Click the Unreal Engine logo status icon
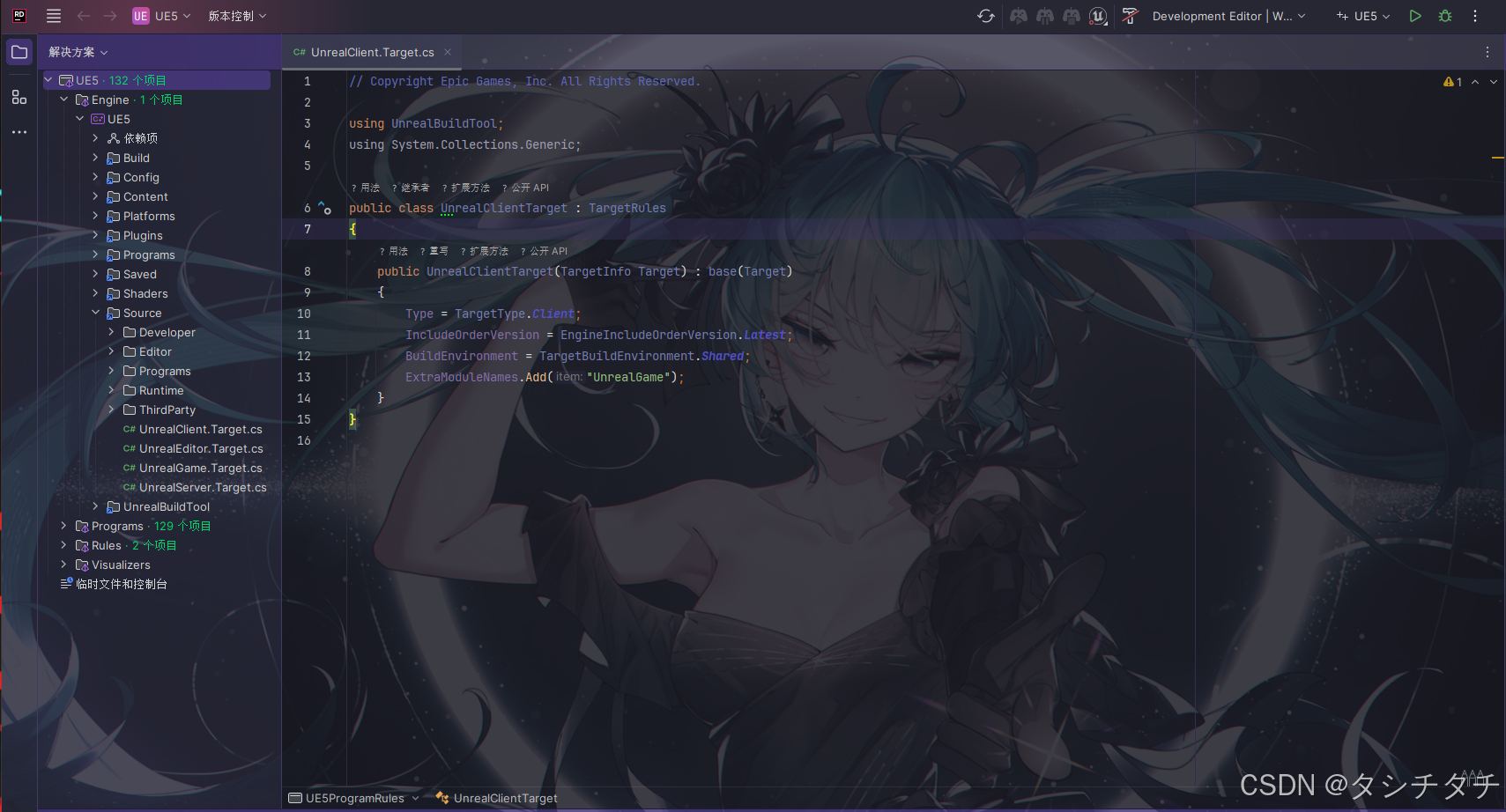This screenshot has height=812, width=1506. [1098, 16]
